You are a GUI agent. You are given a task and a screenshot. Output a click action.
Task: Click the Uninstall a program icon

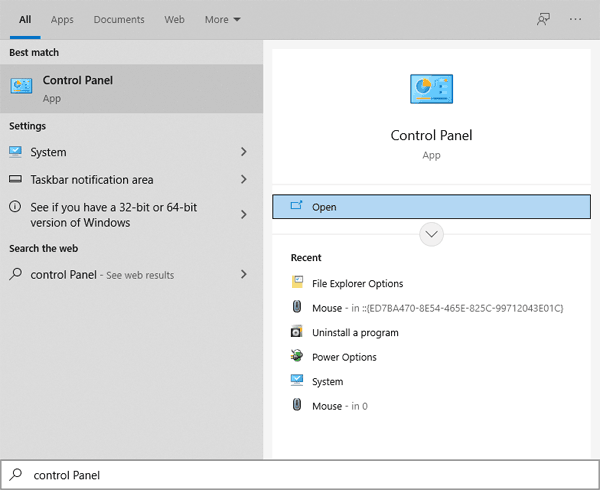(x=297, y=331)
